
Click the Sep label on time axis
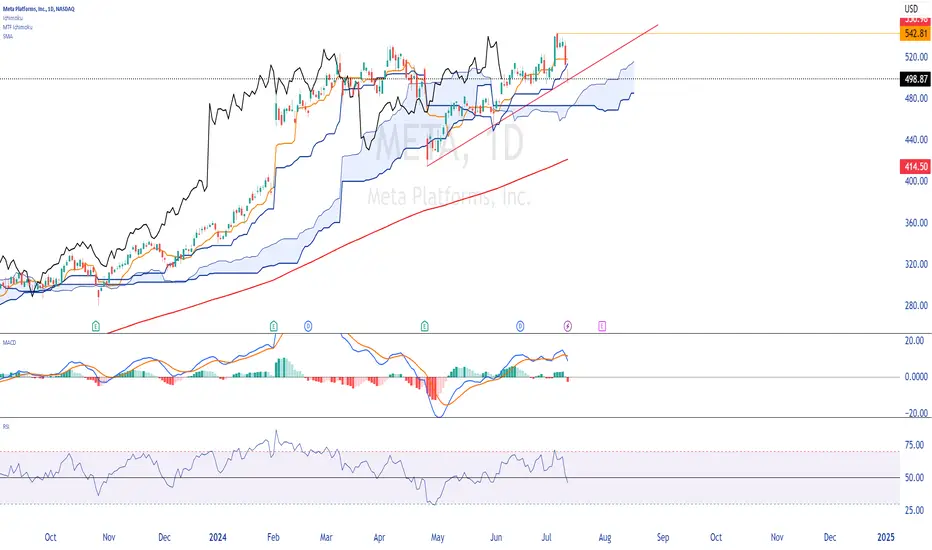click(663, 537)
